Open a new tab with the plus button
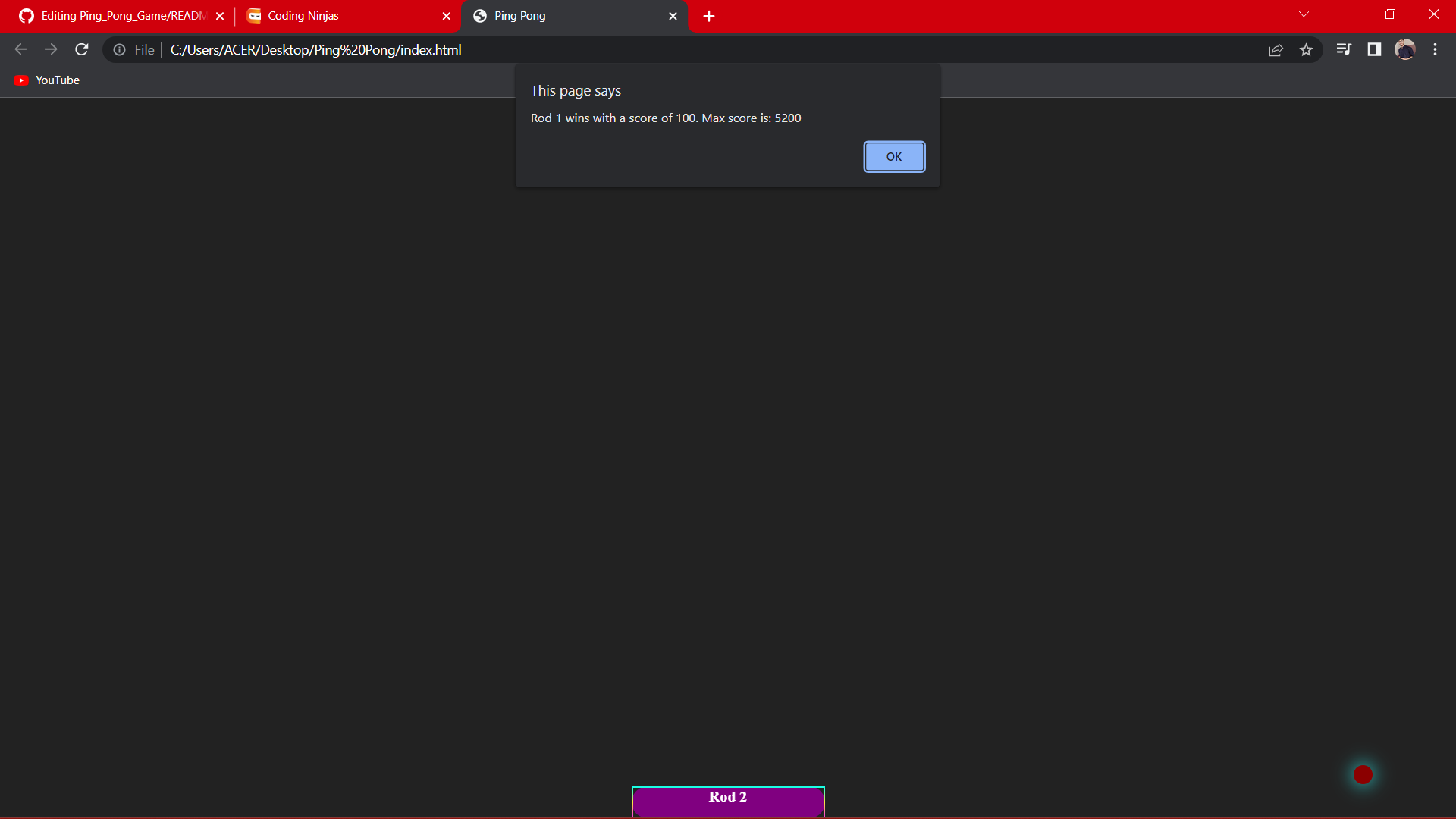 708,16
